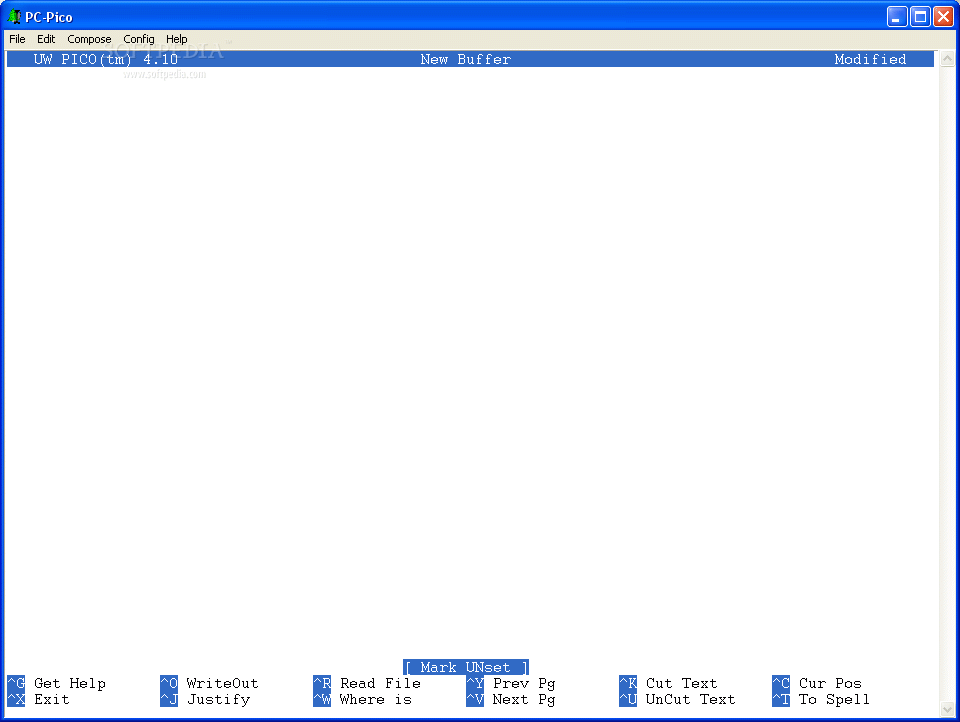Click the New Buffer title text
The height and width of the screenshot is (722, 960).
(x=465, y=59)
